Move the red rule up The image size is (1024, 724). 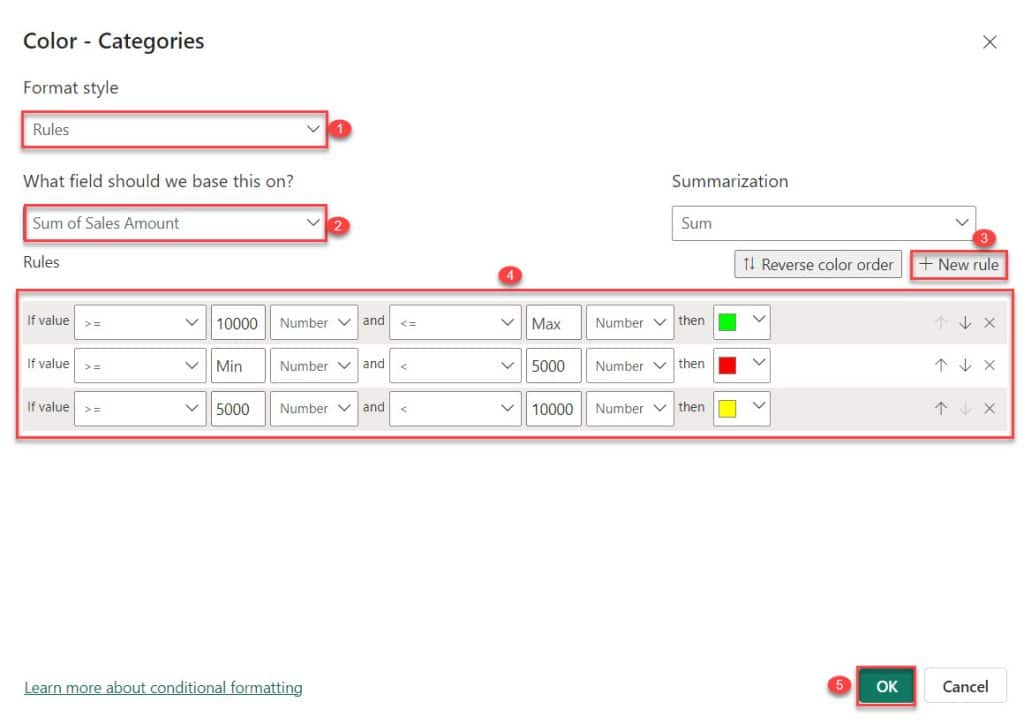pos(940,366)
